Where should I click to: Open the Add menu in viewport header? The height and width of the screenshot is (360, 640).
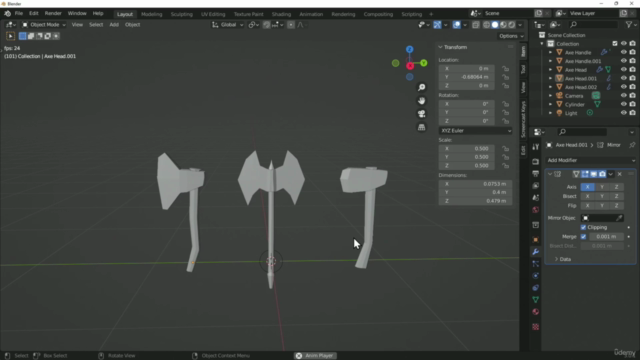[x=114, y=25]
